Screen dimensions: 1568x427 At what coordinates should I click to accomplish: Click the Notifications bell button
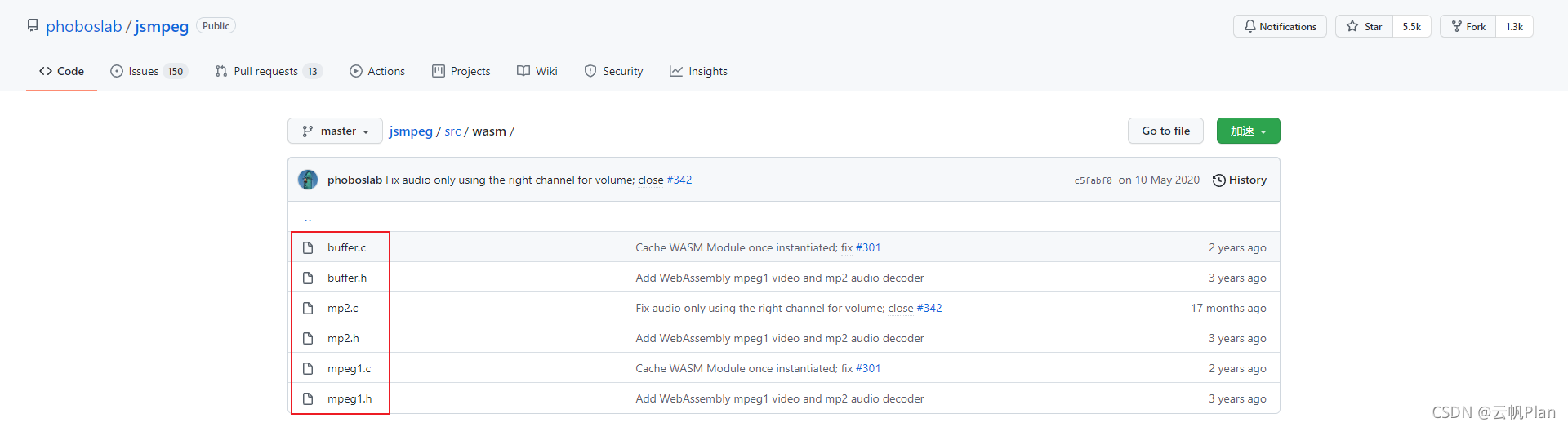pyautogui.click(x=1280, y=26)
